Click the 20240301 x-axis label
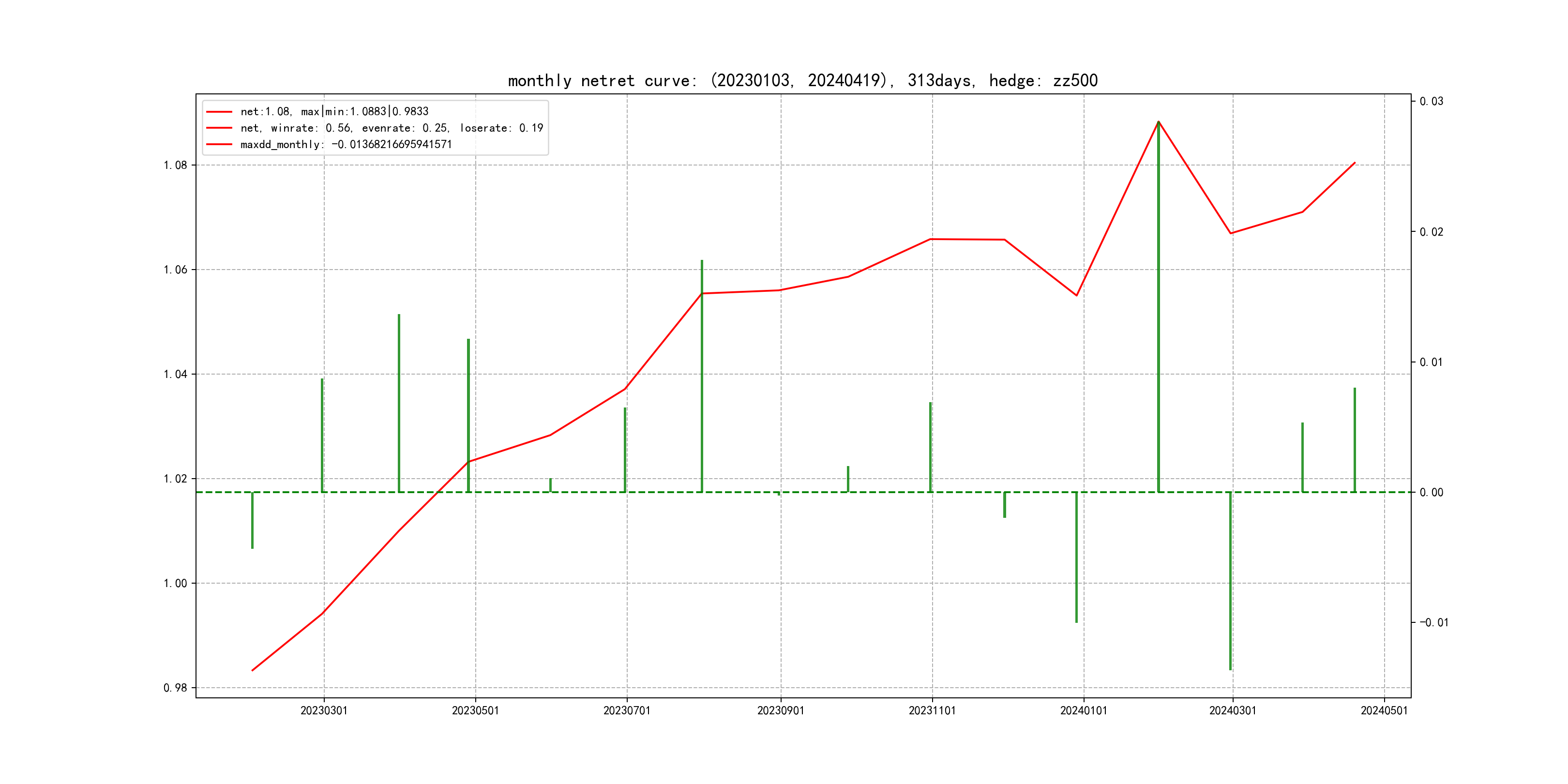This screenshot has width=1568, height=784. pyautogui.click(x=1233, y=710)
